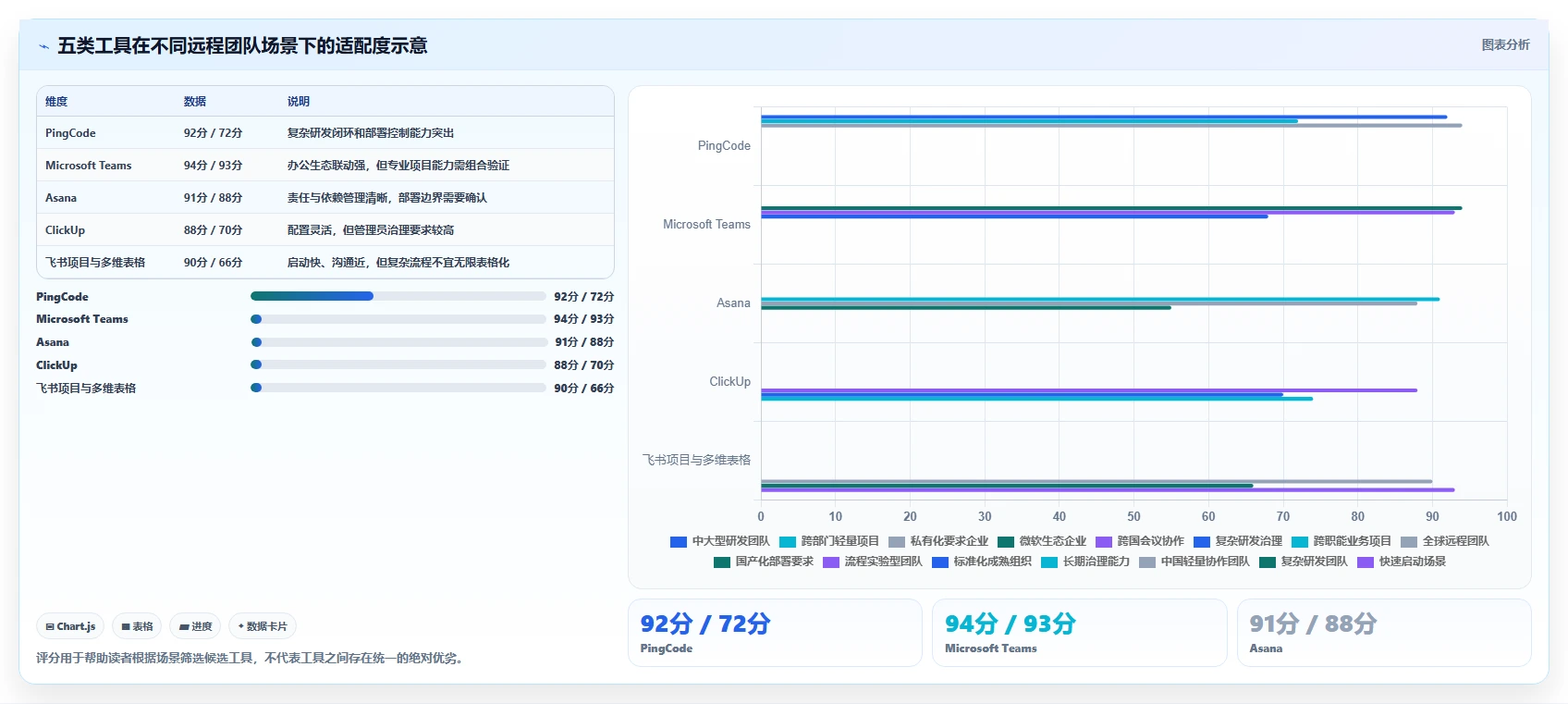The height and width of the screenshot is (704, 1568).
Task: Click the ClickUp label on the chart axis
Action: pyautogui.click(x=729, y=382)
